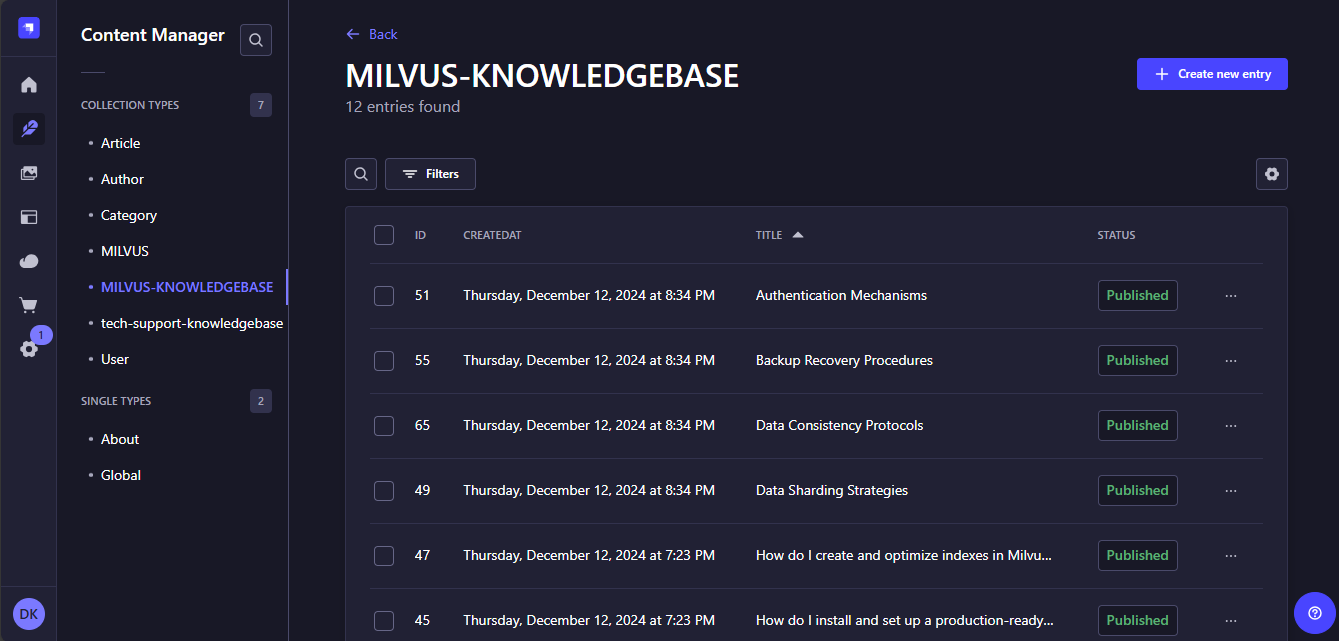The image size is (1339, 641).
Task: Click the Create new entry button
Action: pos(1212,74)
